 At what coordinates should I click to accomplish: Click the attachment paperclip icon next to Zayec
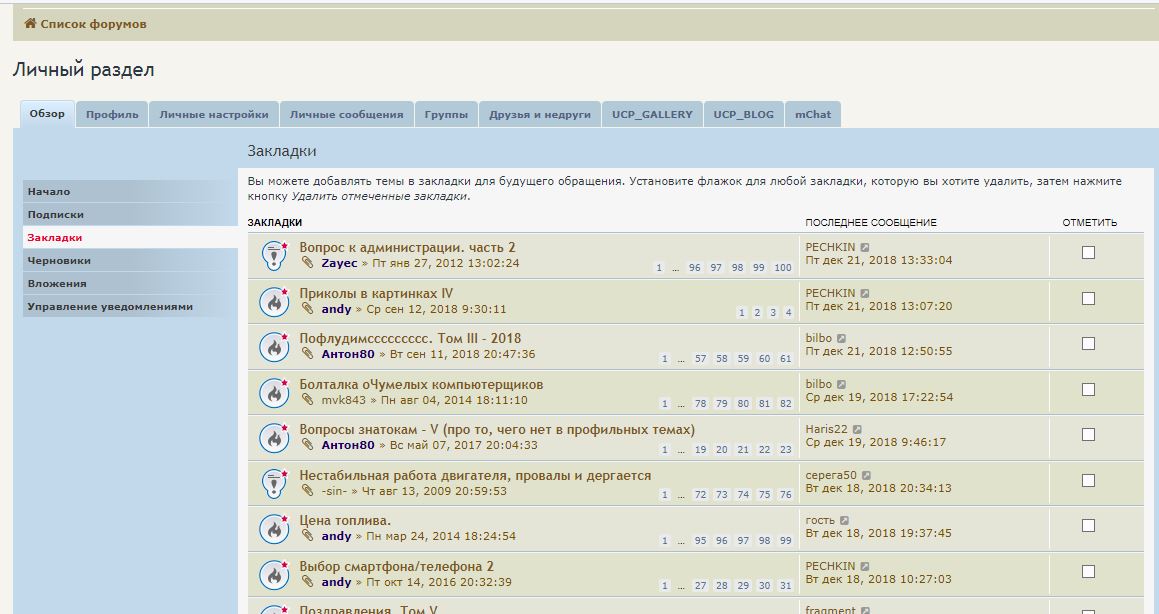308,263
